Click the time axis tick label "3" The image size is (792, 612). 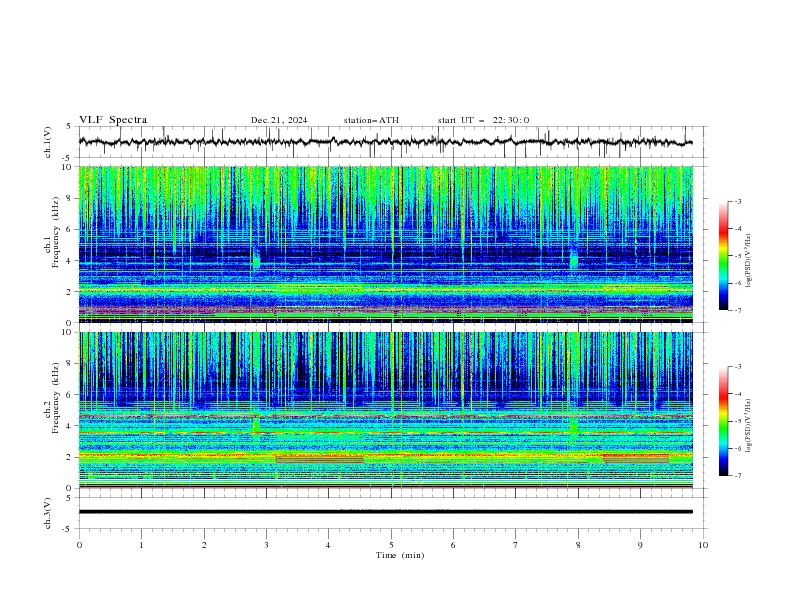click(x=266, y=545)
